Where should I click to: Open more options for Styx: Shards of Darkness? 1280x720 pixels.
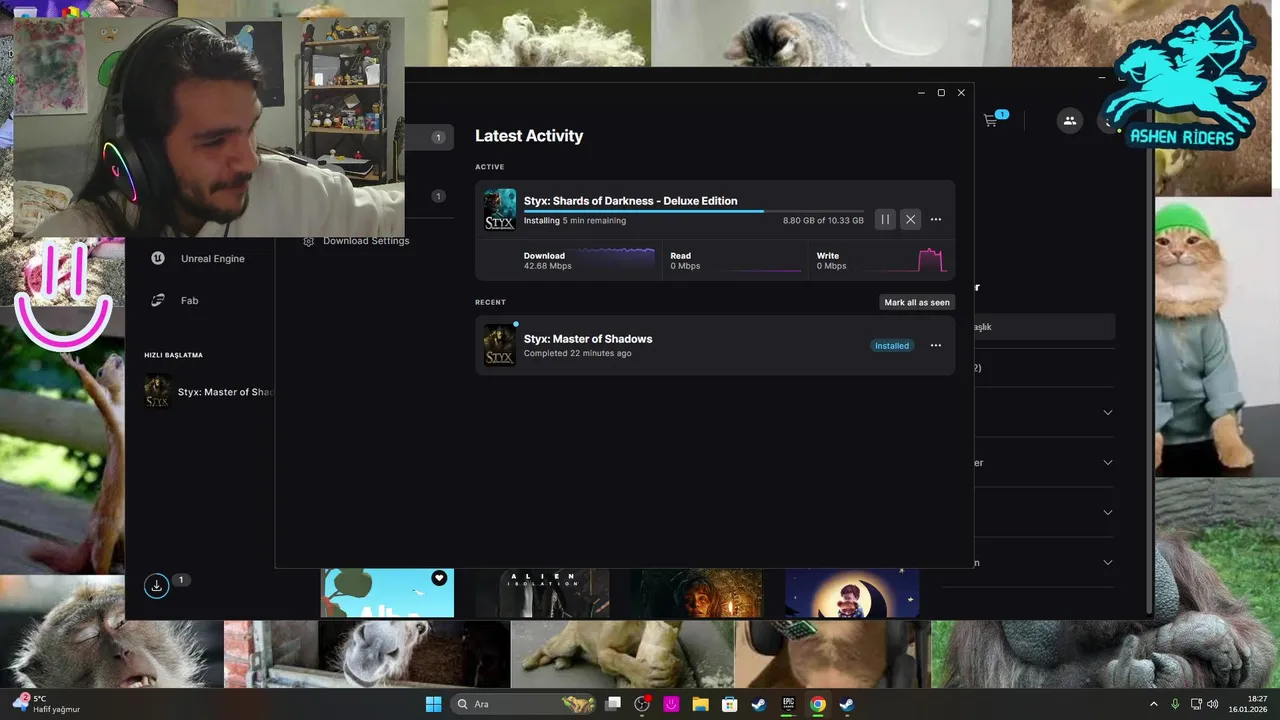pyautogui.click(x=936, y=219)
